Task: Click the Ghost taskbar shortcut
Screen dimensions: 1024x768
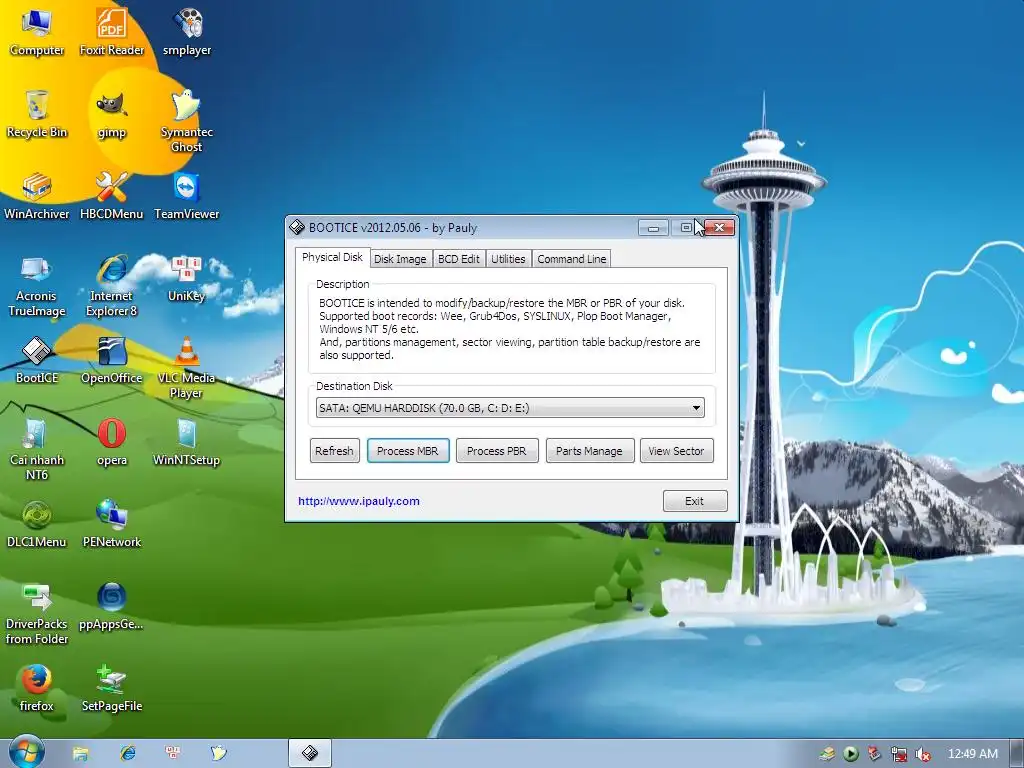Action: coord(219,754)
